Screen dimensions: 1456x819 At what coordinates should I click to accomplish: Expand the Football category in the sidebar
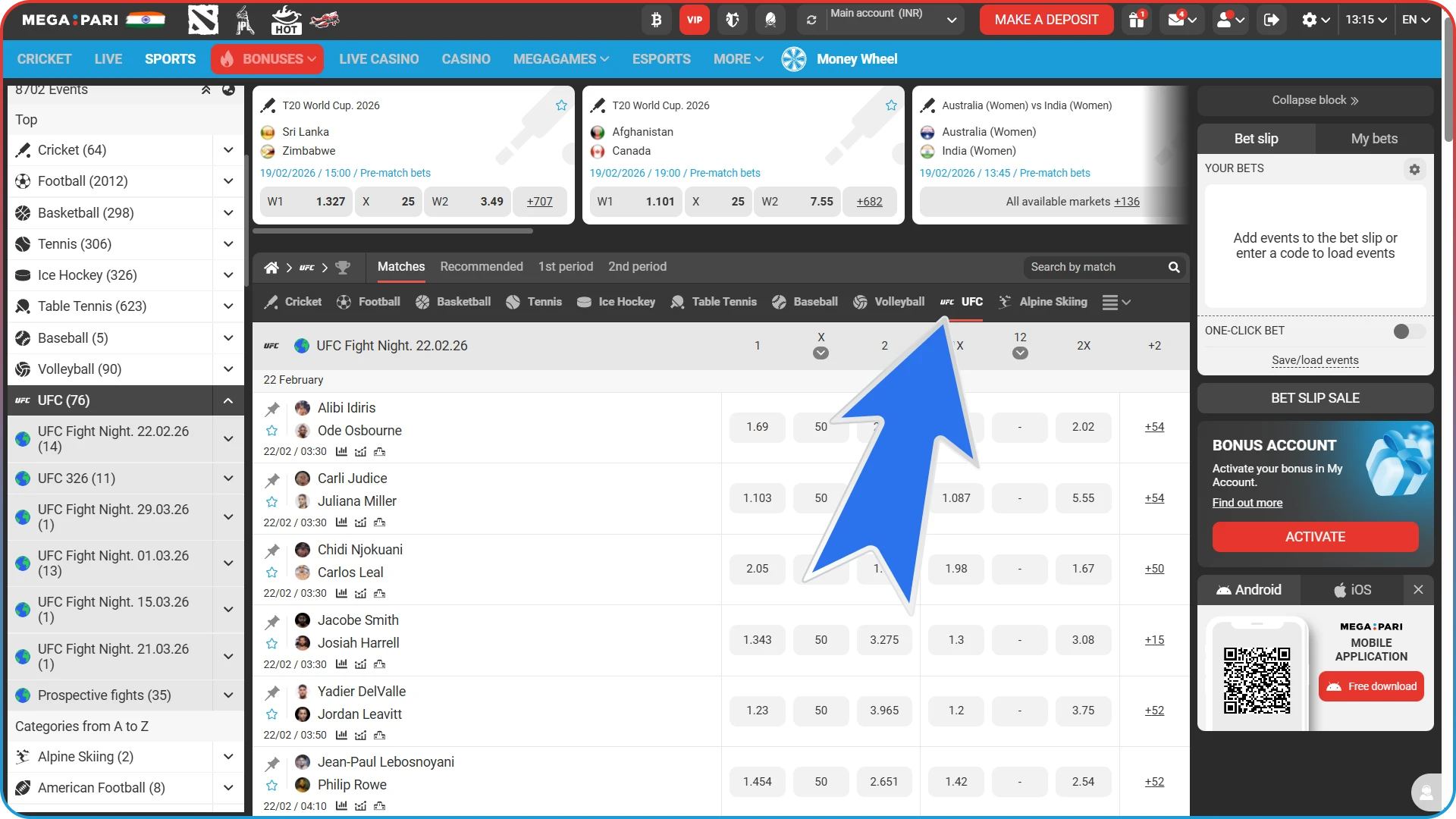[228, 181]
